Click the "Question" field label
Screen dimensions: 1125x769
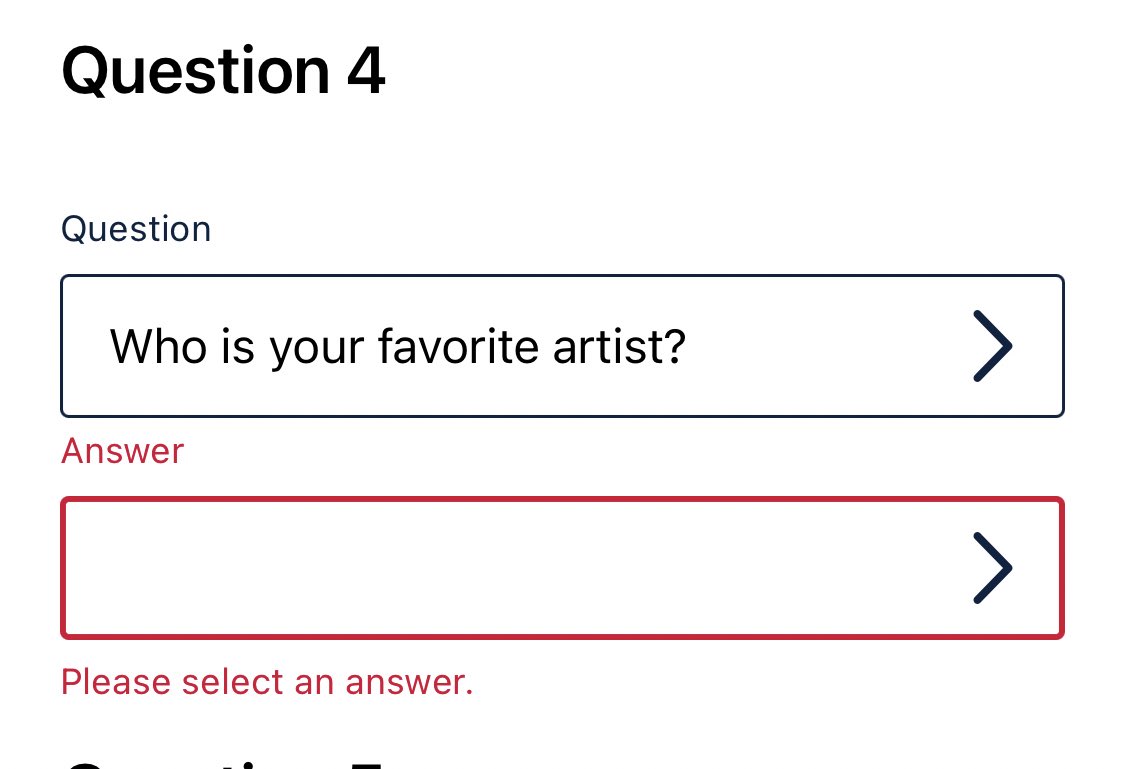136,229
